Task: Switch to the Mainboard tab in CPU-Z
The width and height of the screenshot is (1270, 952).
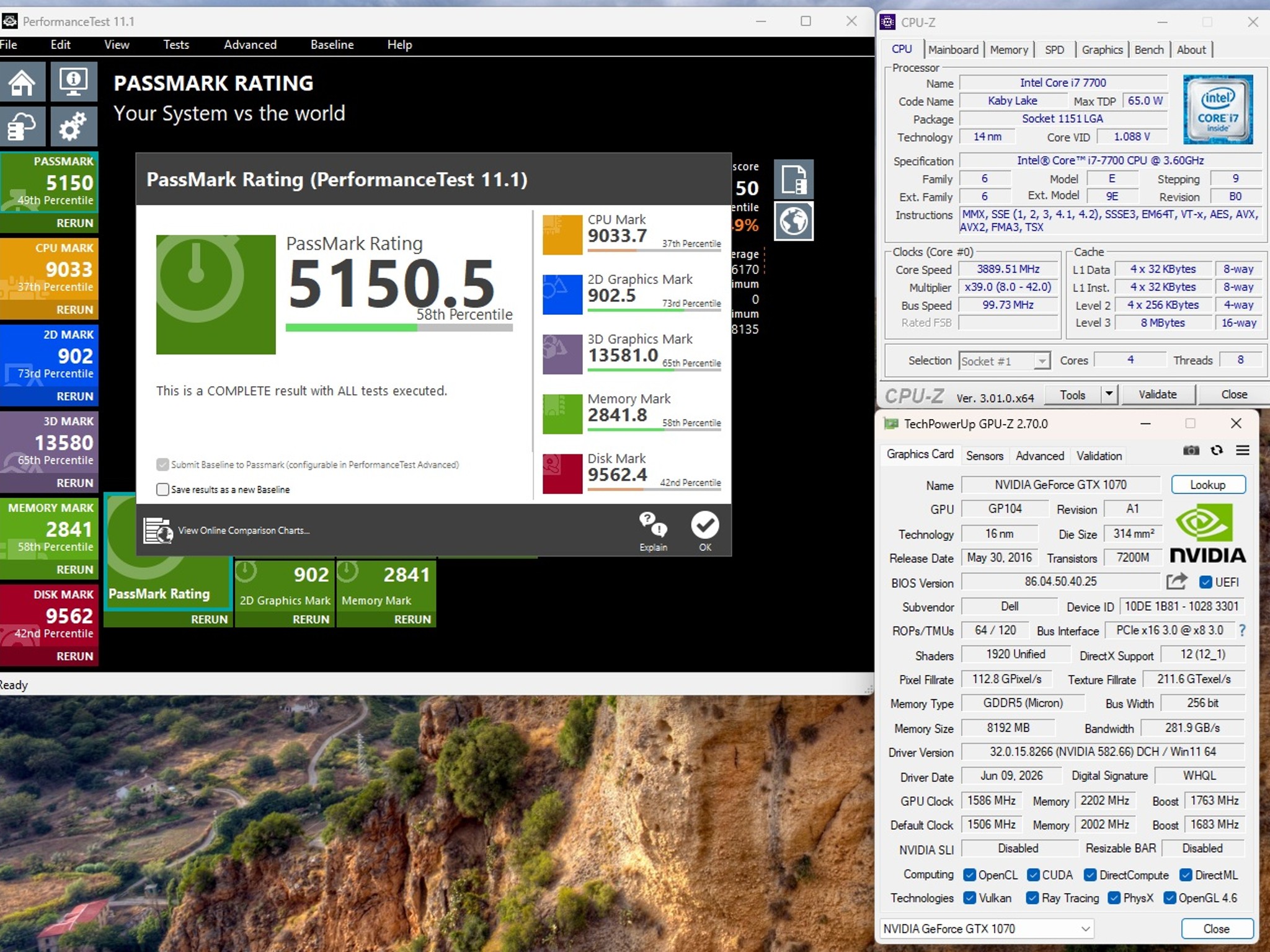Action: [953, 50]
